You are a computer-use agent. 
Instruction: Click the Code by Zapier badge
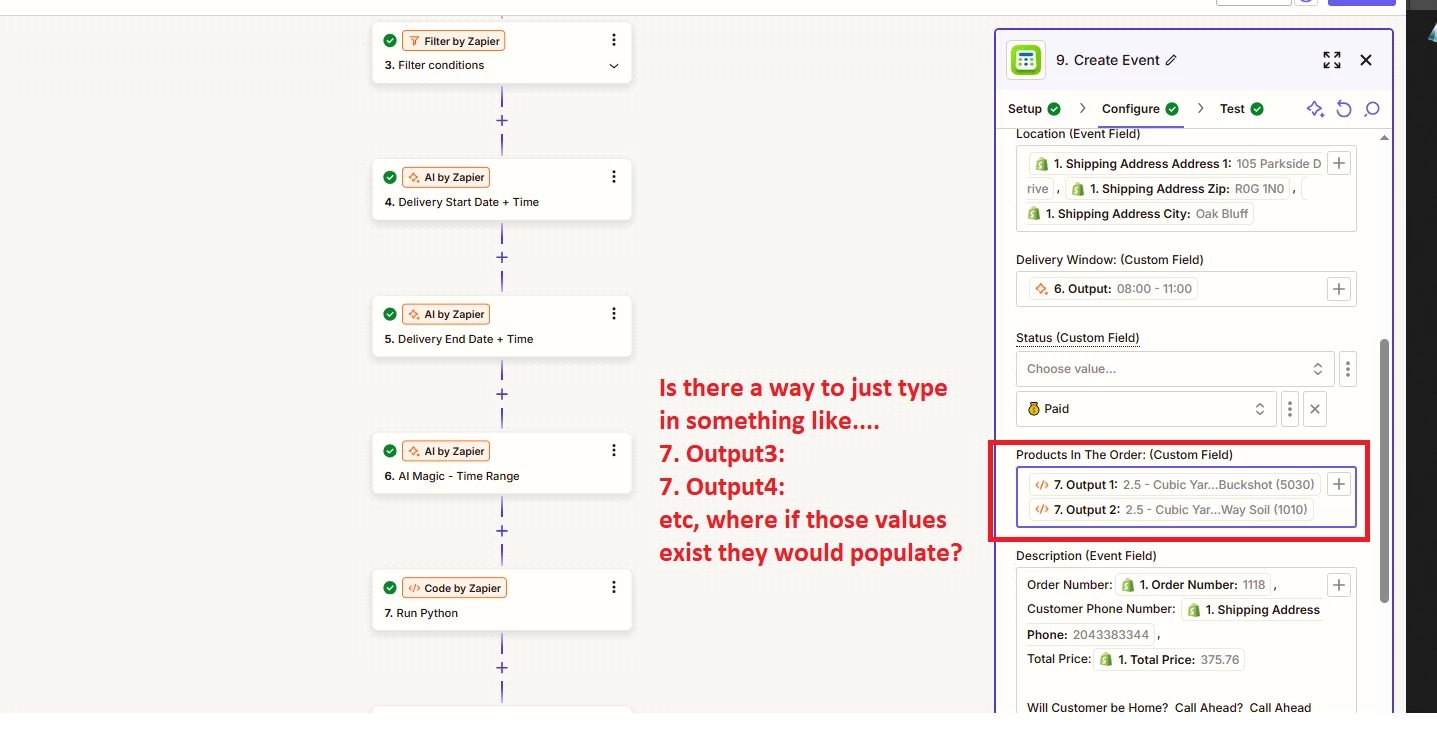454,588
